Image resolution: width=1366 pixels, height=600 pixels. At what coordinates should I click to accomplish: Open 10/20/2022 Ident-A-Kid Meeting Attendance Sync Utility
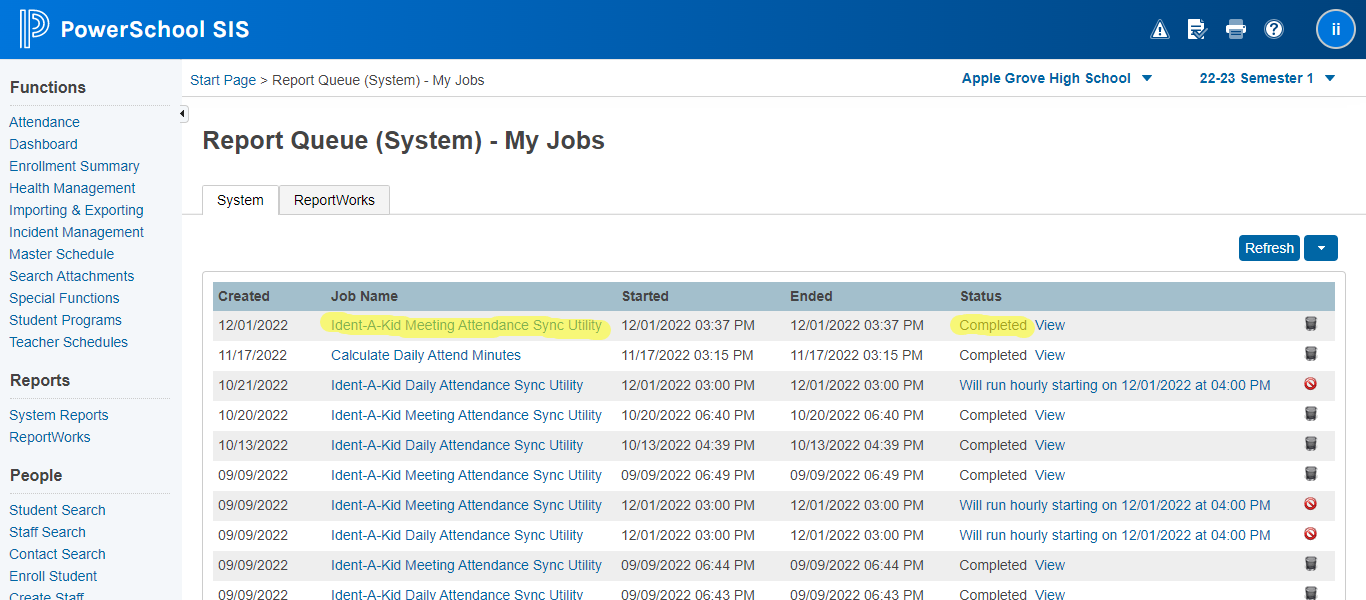466,415
